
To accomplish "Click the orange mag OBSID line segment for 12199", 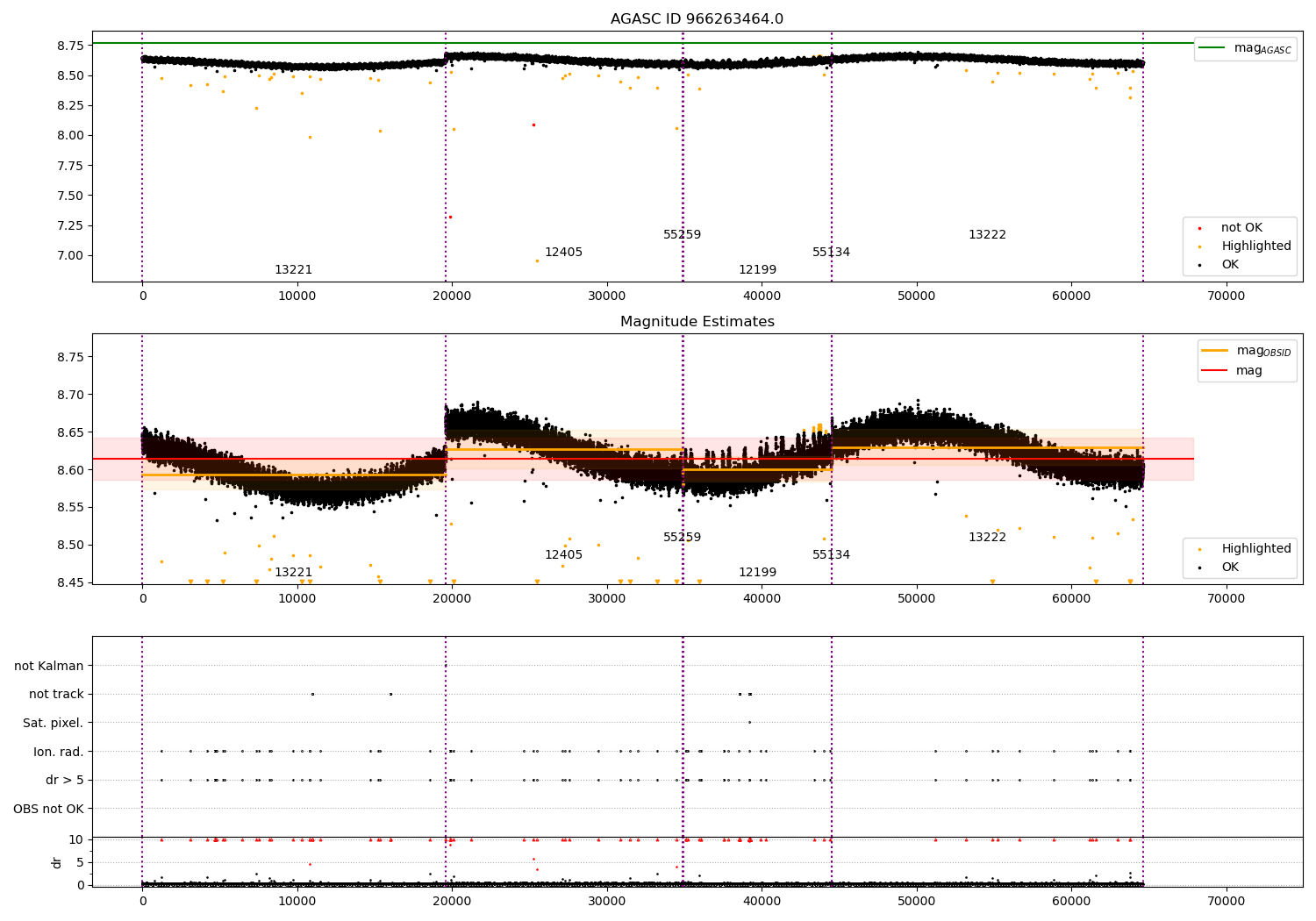I will point(757,469).
